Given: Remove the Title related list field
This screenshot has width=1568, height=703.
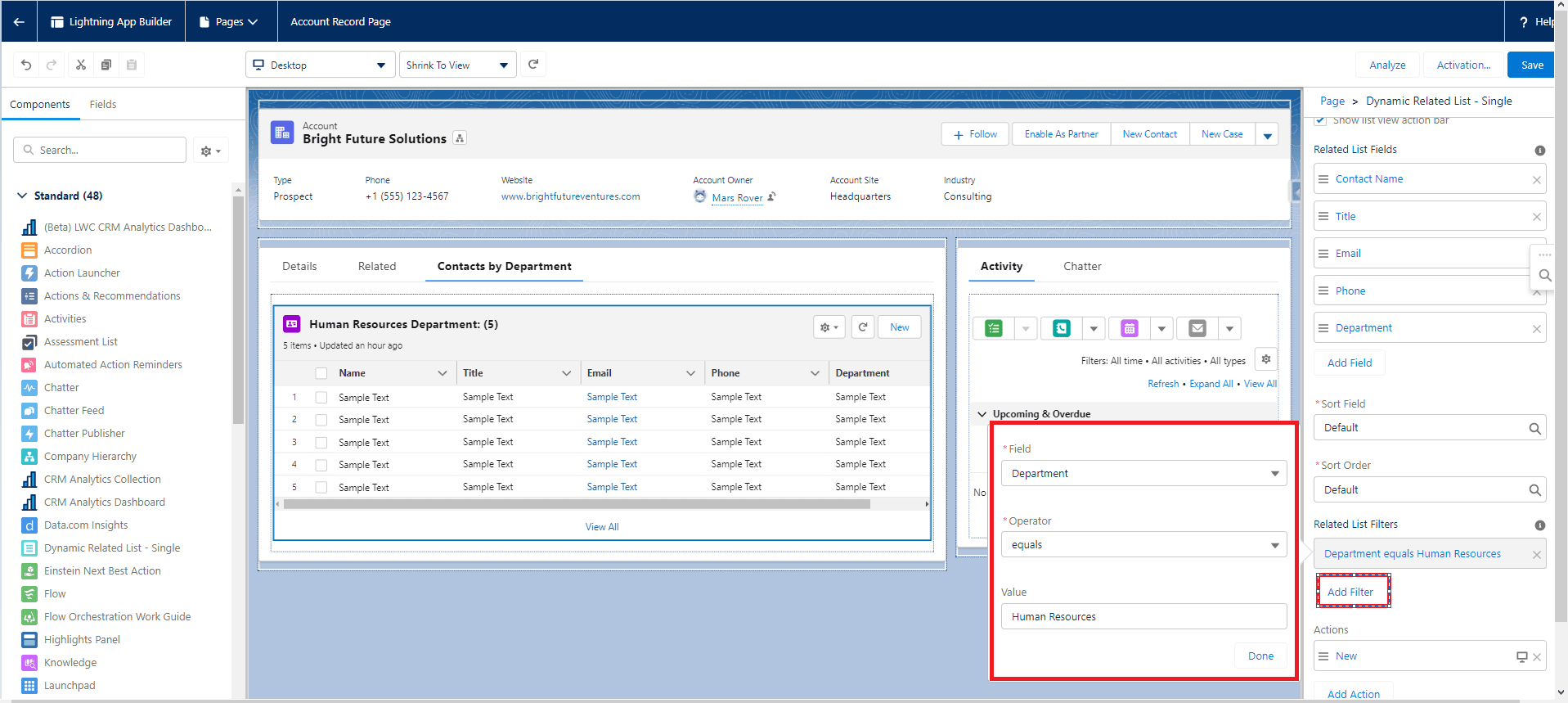Looking at the screenshot, I should [x=1536, y=217].
